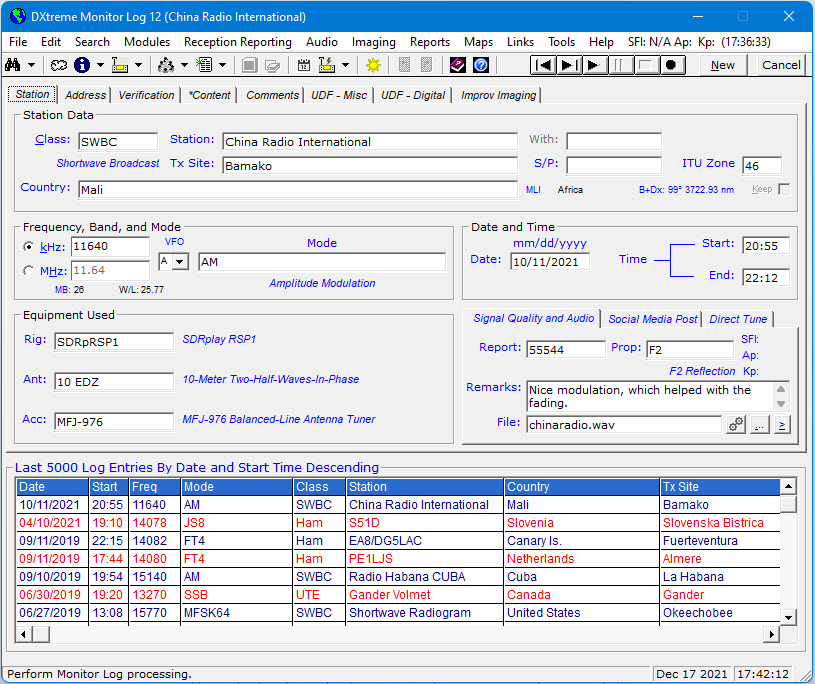Screen dimensions: 815x684
Task: Click the skip-to-end audio playback button
Action: click(569, 65)
